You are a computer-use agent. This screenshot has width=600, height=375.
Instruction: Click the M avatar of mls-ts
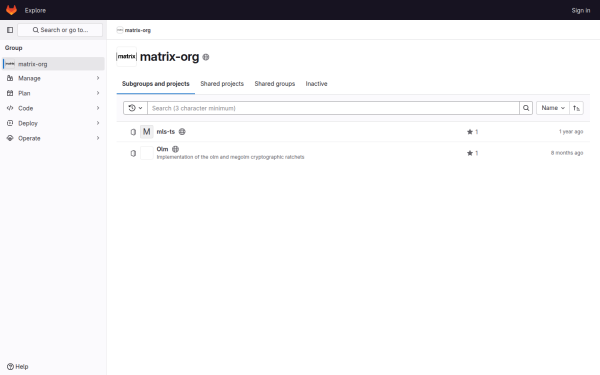(147, 132)
